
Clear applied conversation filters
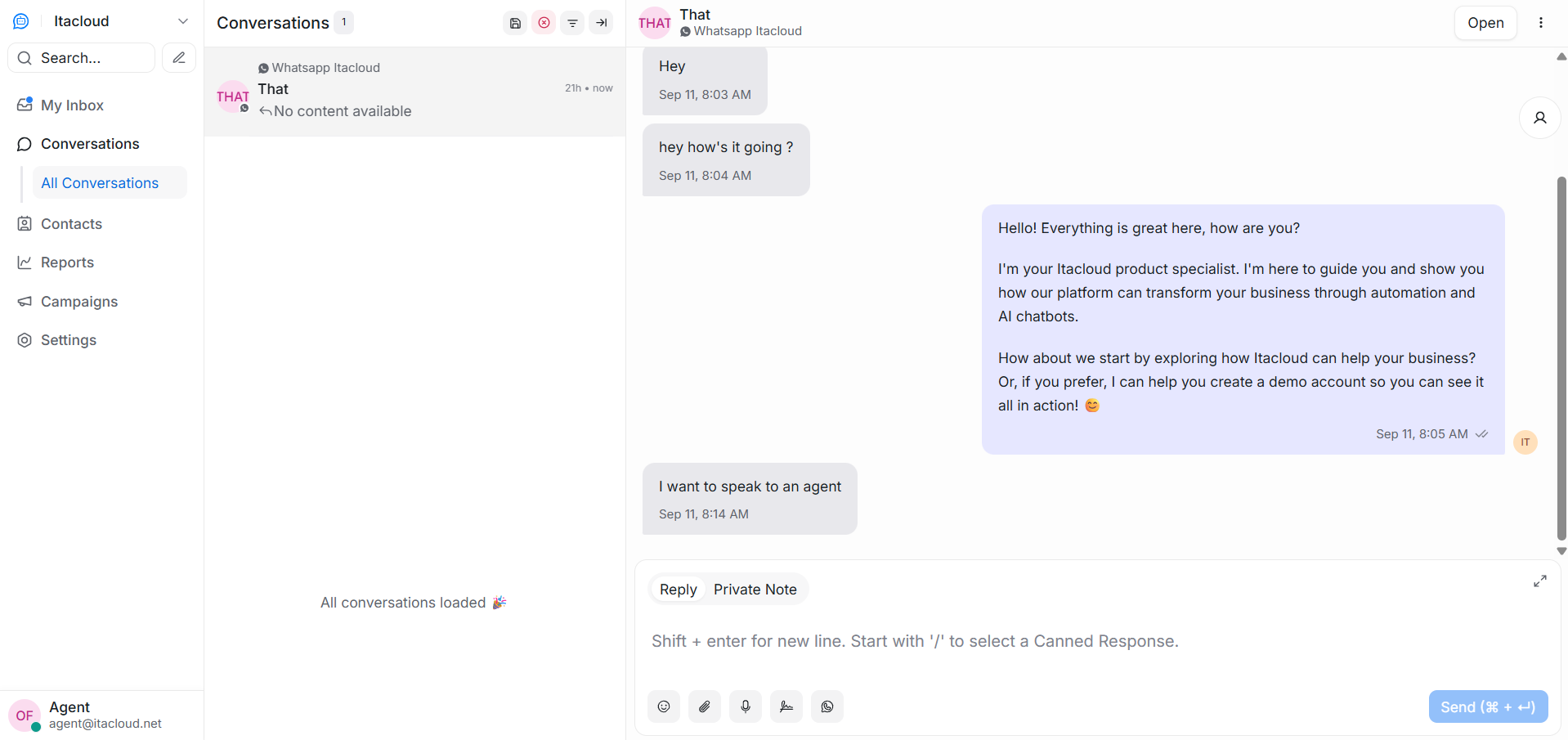coord(544,23)
